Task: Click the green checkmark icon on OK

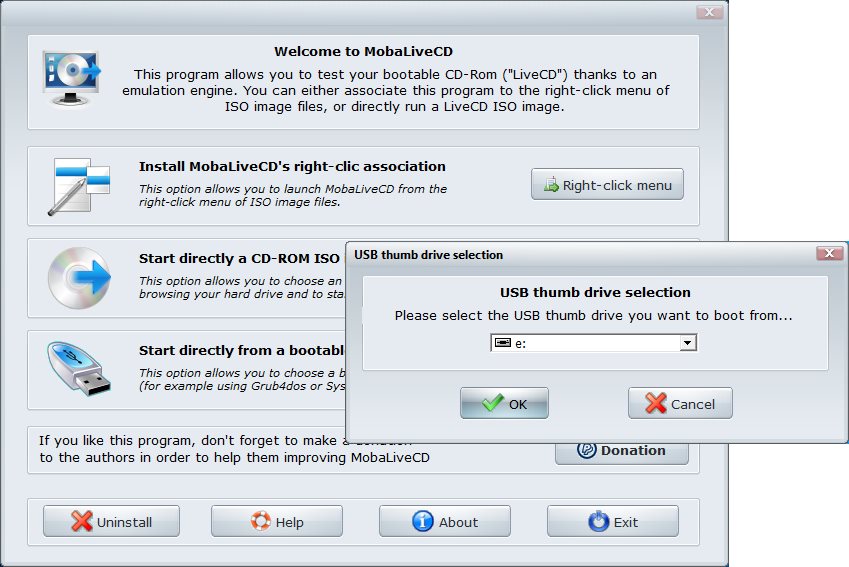Action: pos(493,402)
